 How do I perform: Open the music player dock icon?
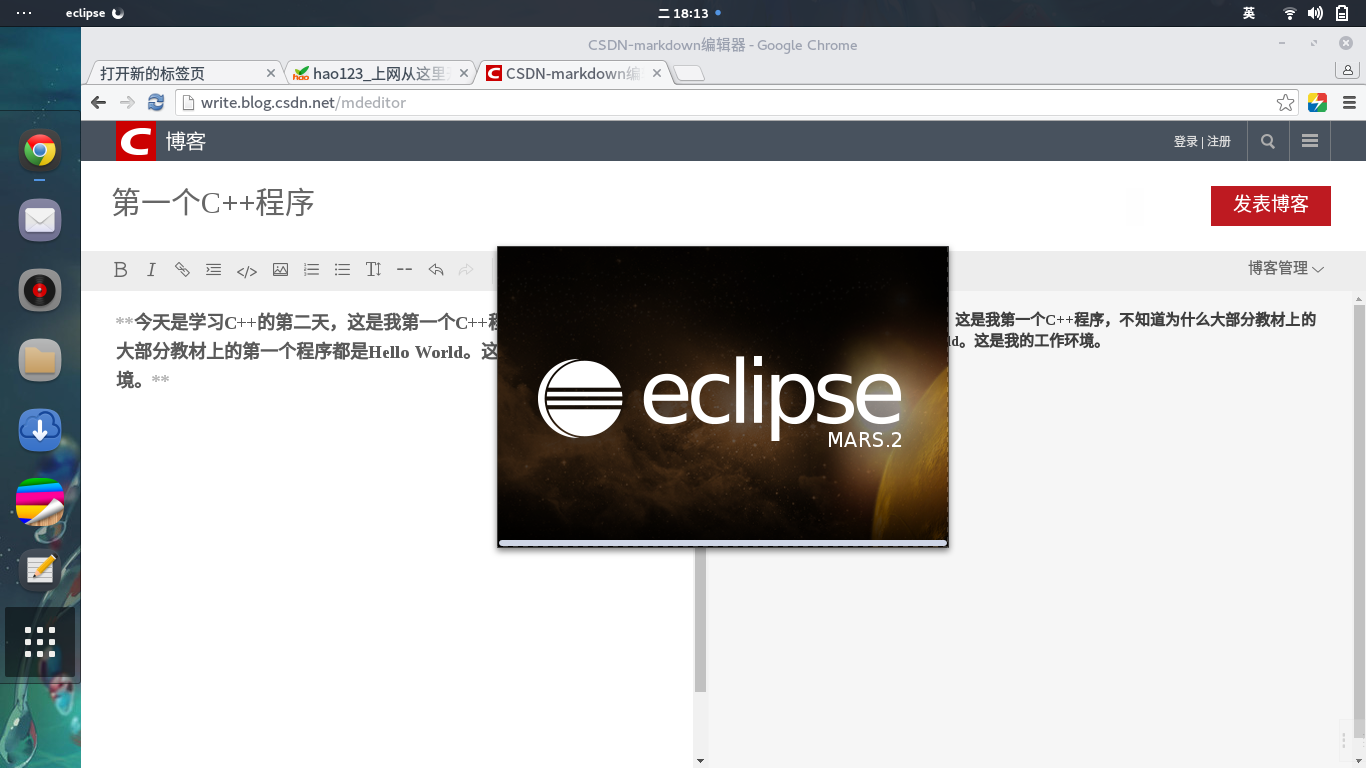[40, 291]
